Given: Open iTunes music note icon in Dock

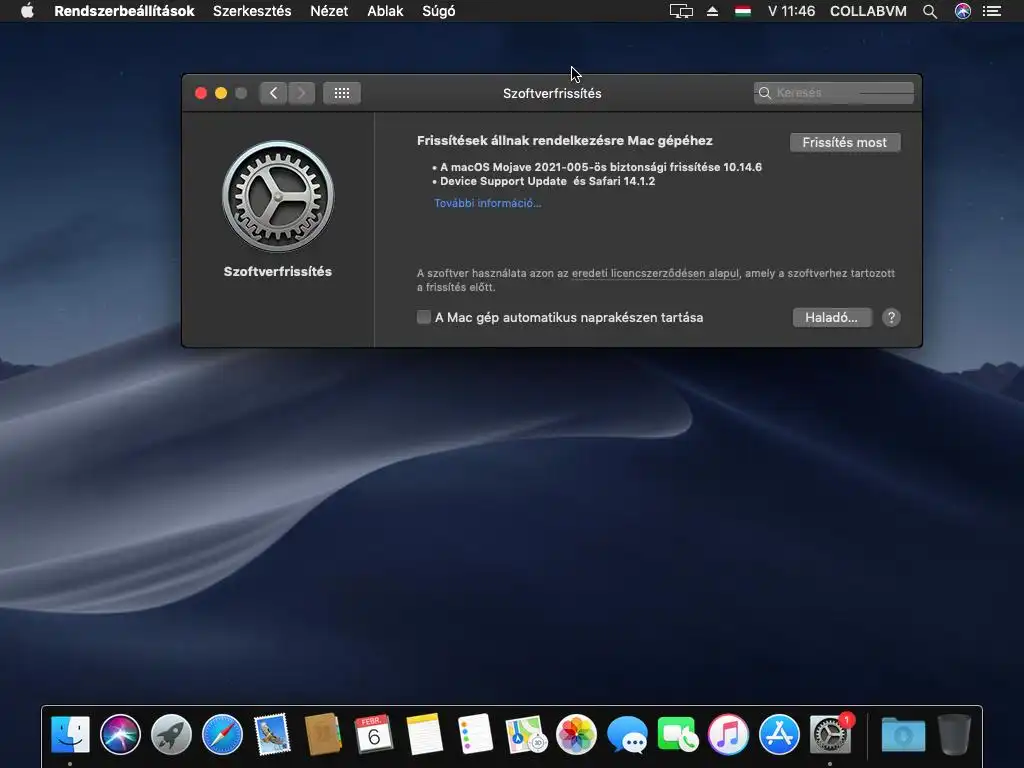Looking at the screenshot, I should click(x=728, y=735).
